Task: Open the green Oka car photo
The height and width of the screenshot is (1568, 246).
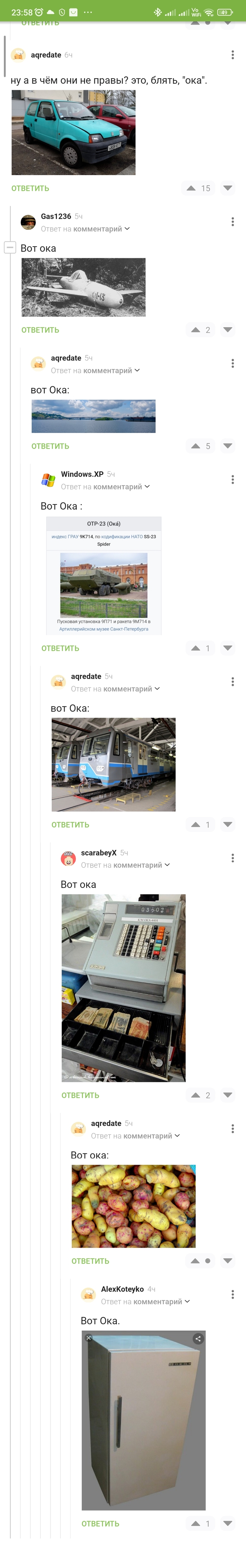Action: pos(73,133)
